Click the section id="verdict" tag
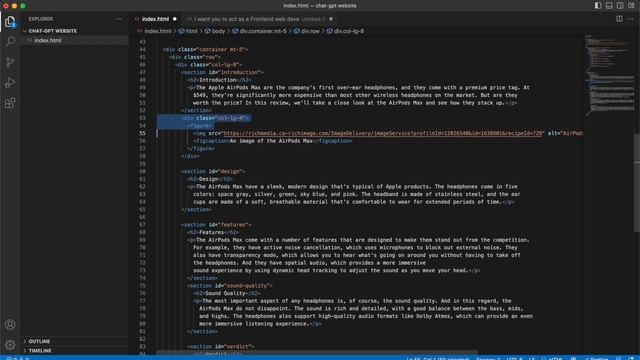The image size is (640, 360). 221,347
